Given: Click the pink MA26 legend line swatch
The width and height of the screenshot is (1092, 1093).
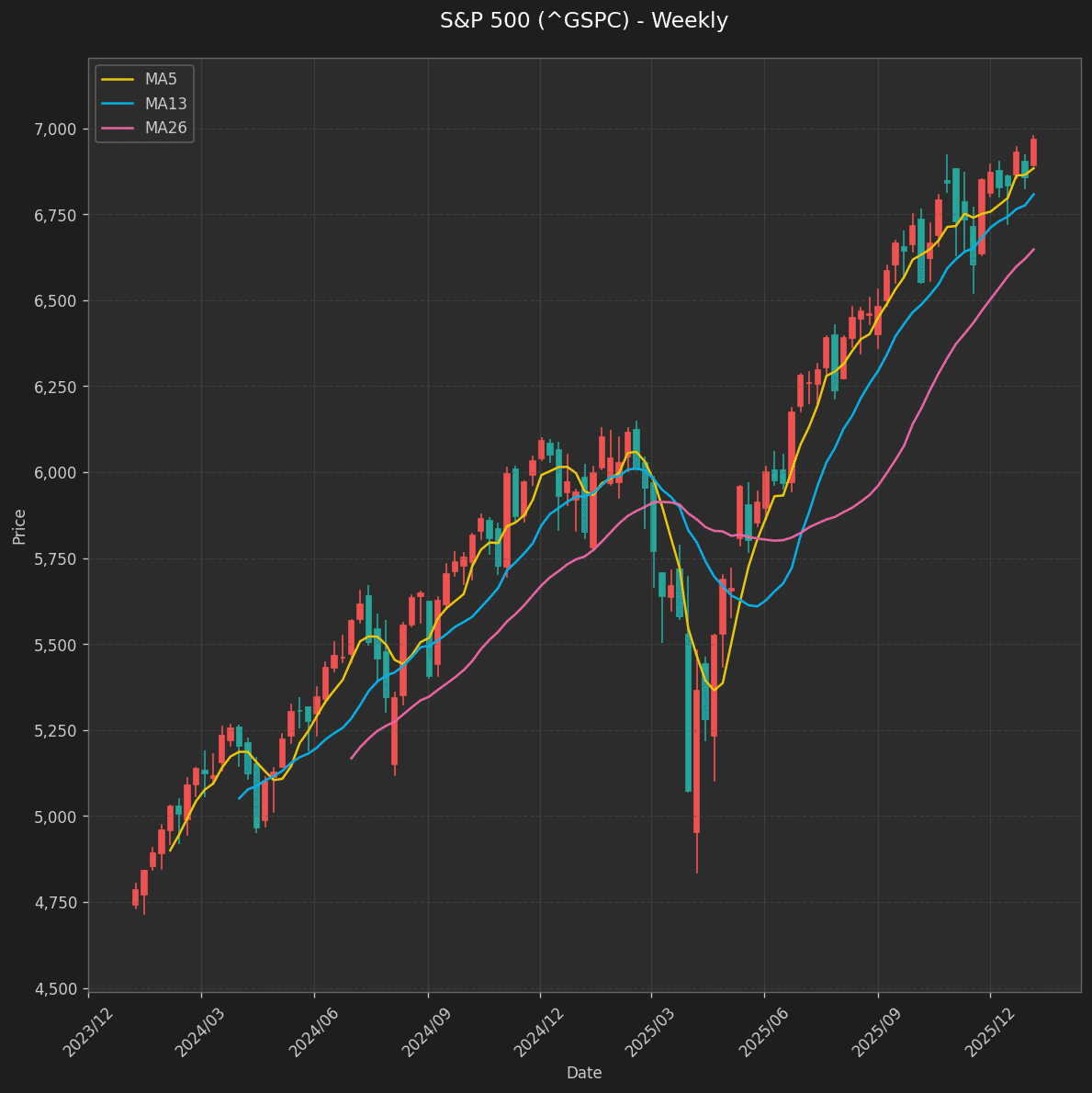Looking at the screenshot, I should click(x=117, y=128).
